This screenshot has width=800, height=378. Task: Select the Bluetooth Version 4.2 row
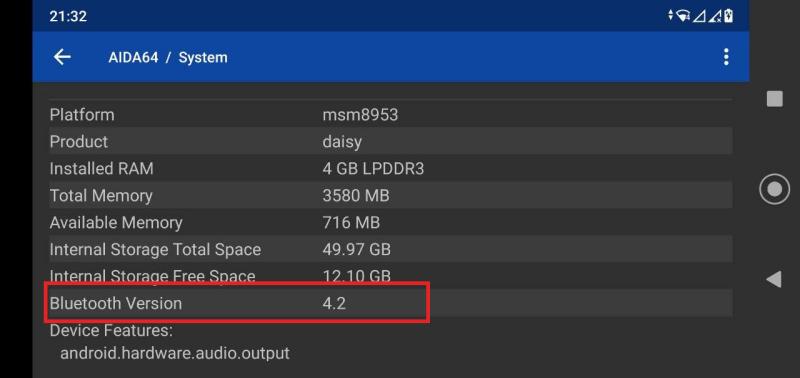(391, 304)
